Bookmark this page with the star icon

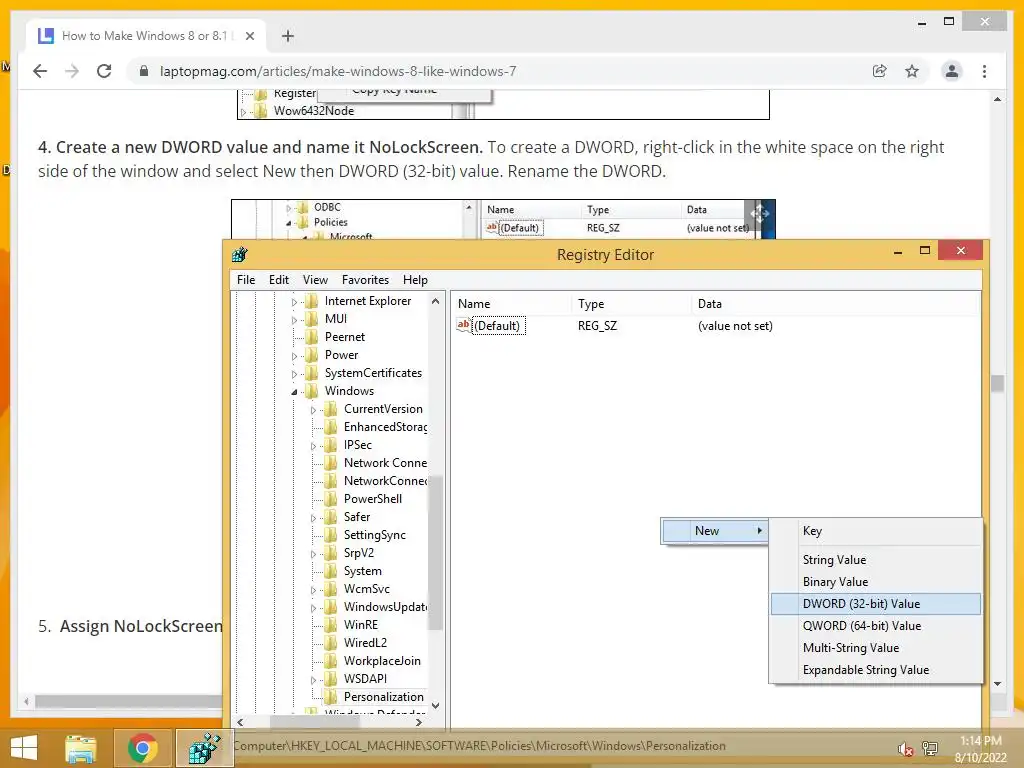click(912, 71)
